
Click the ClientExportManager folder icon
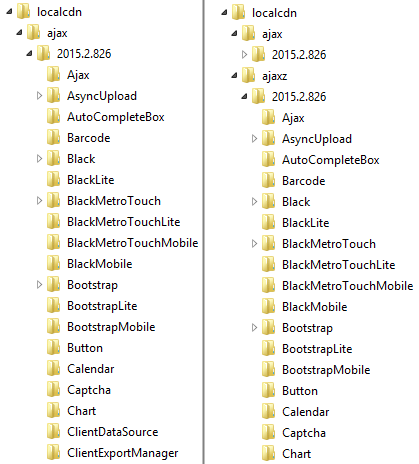coord(54,452)
